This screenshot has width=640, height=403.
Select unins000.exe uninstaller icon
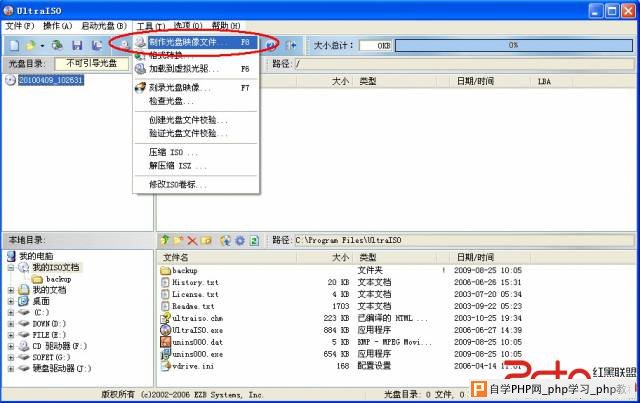(165, 354)
